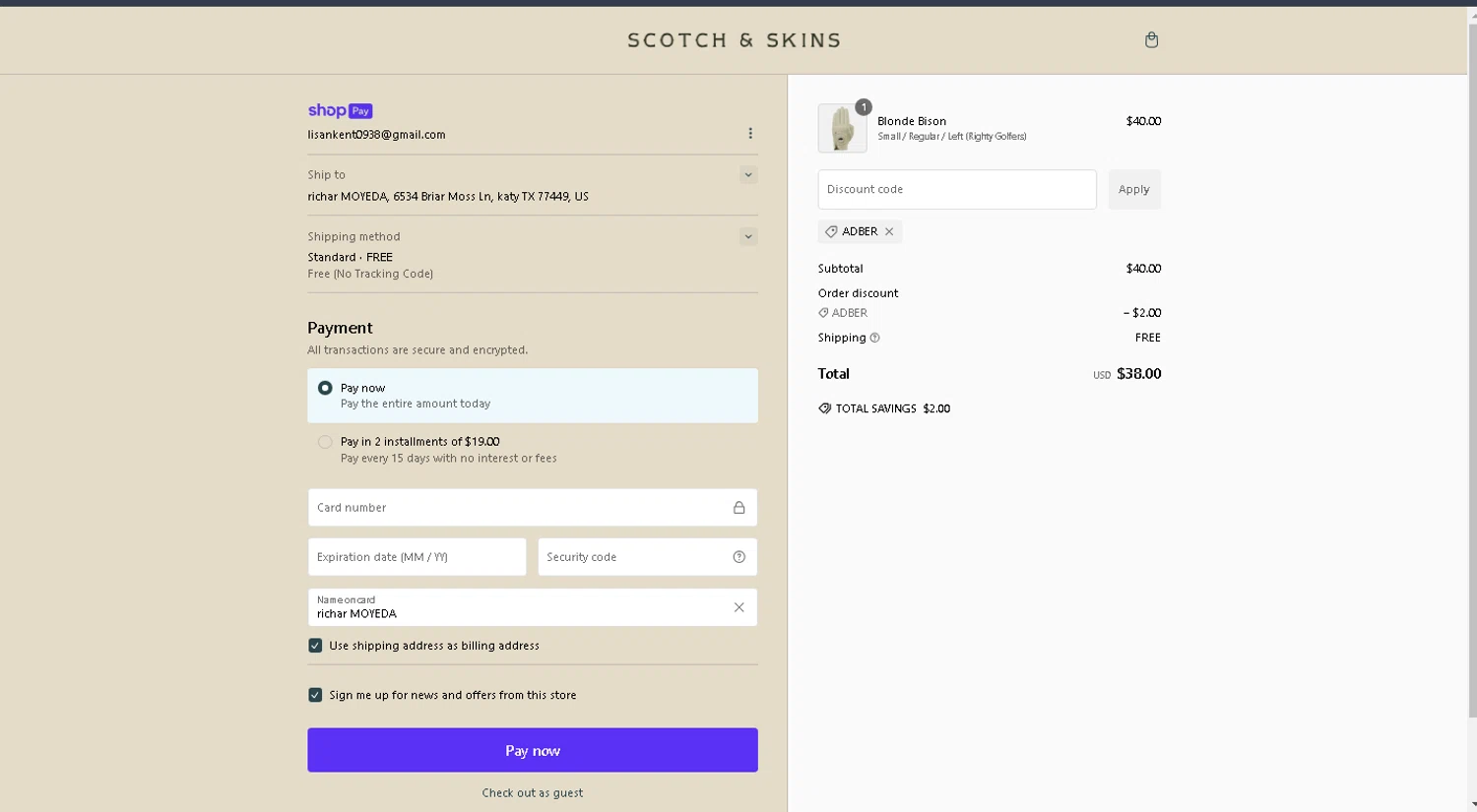
Task: Click the Blonde Bison product name
Action: (912, 121)
